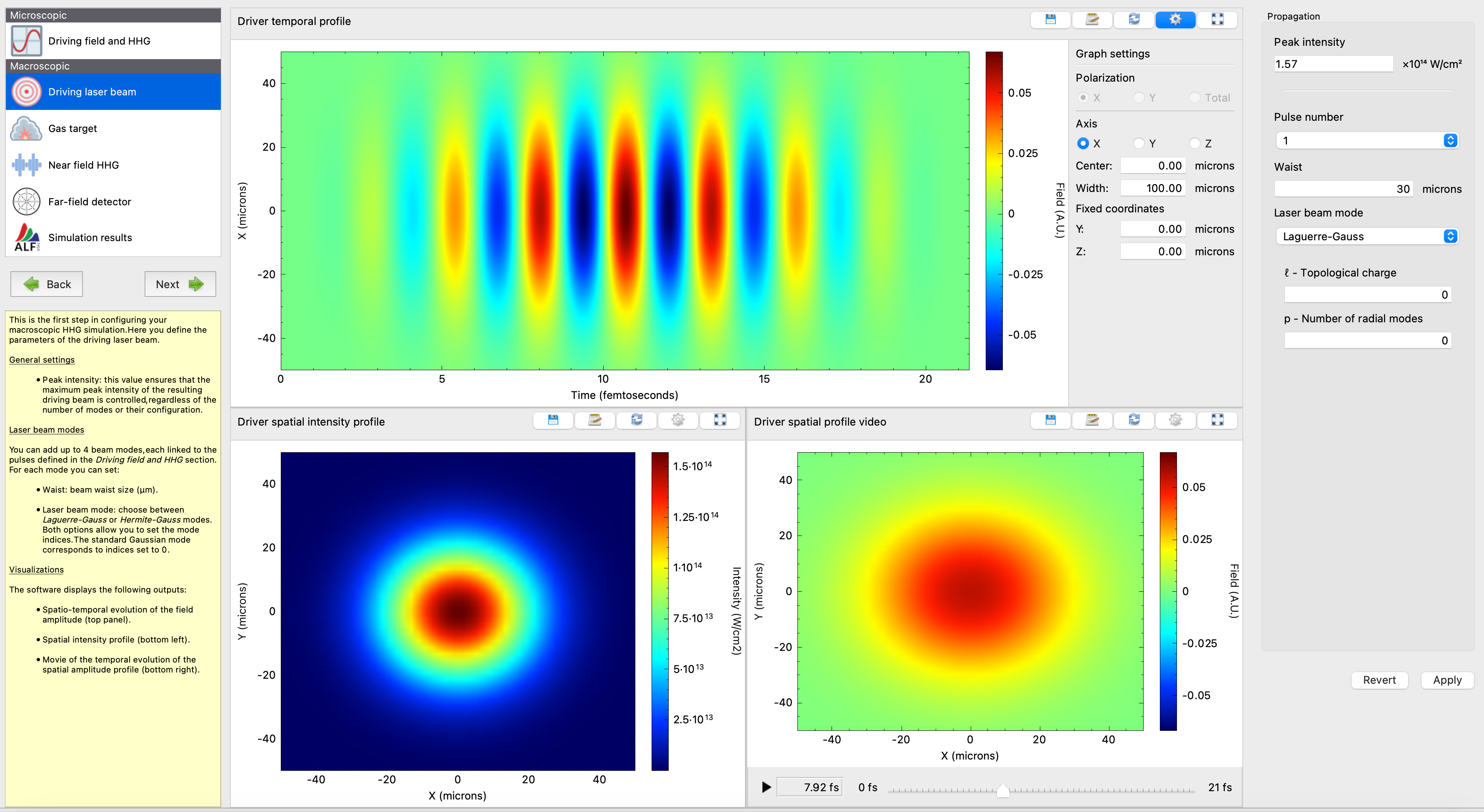Open the Laser beam mode dropdown
1484x812 pixels.
coord(1367,236)
